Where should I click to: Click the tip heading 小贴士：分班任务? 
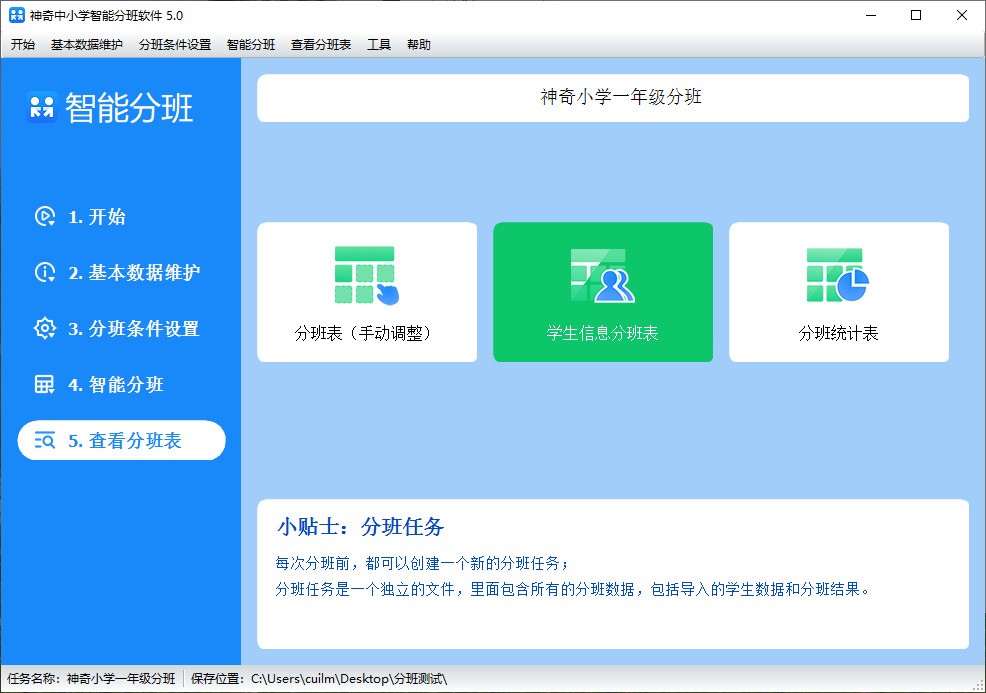click(360, 527)
